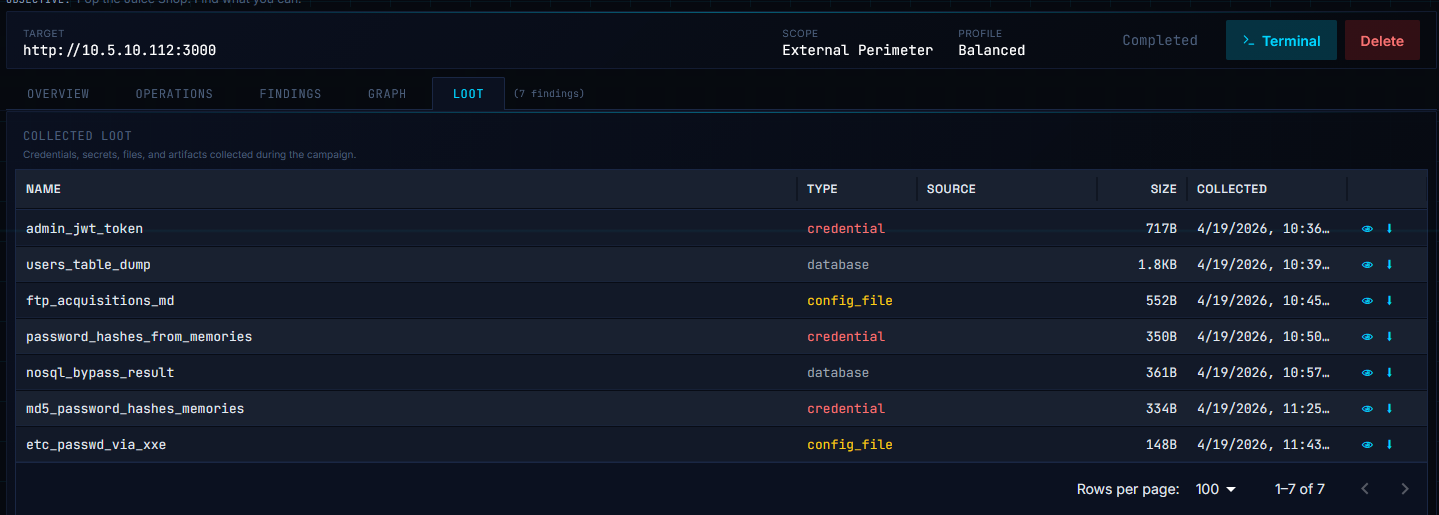The width and height of the screenshot is (1439, 515).
Task: Open the Operations tab
Action: [174, 94]
